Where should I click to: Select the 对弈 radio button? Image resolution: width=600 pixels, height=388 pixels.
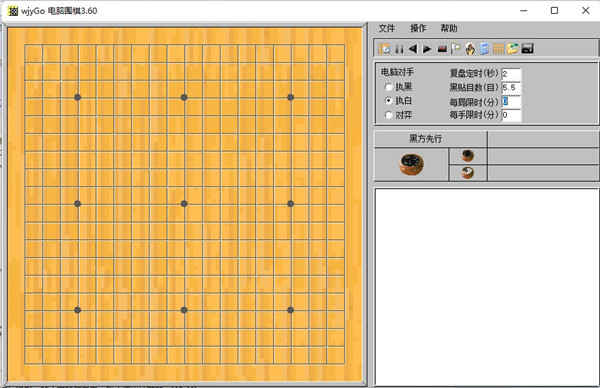[x=388, y=115]
